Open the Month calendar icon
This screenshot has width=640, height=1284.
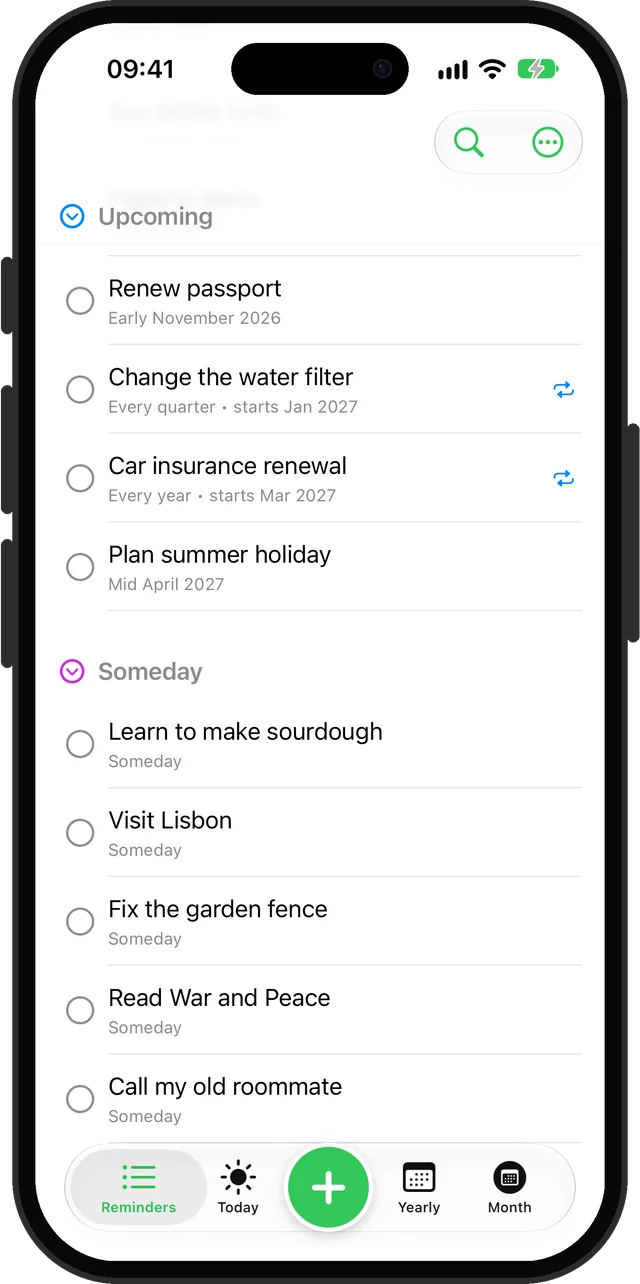[510, 1178]
